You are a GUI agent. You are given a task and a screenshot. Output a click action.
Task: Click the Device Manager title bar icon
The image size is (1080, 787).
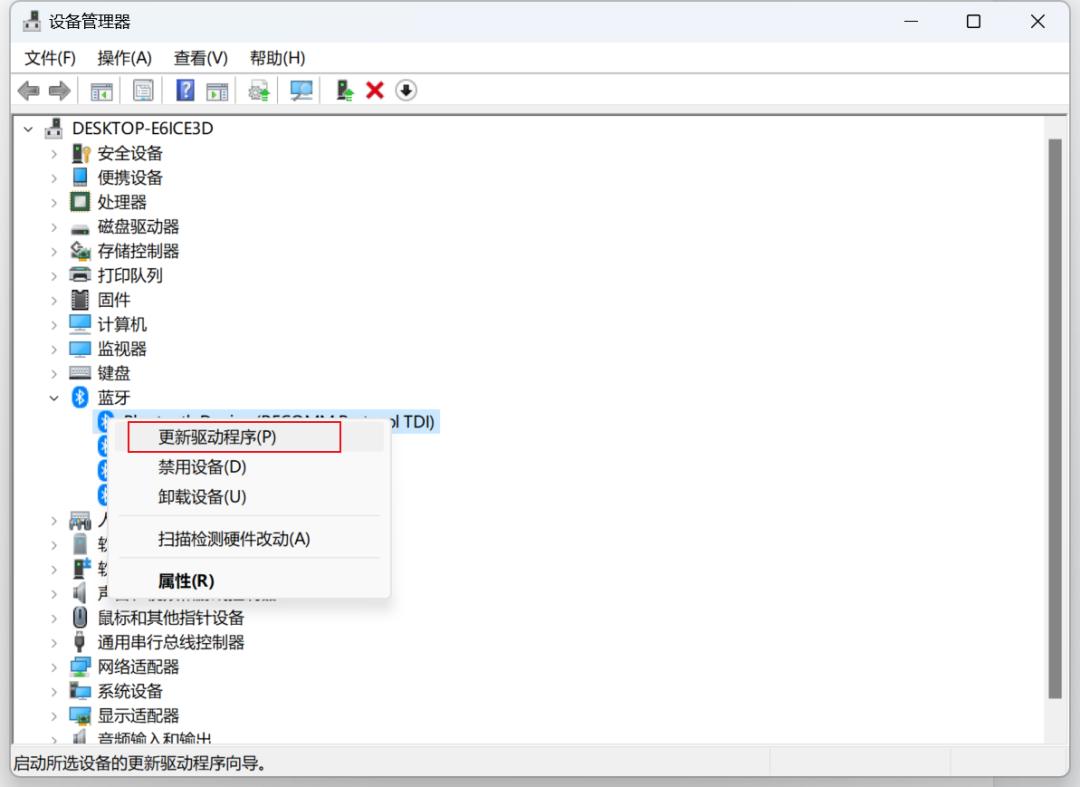[32, 21]
